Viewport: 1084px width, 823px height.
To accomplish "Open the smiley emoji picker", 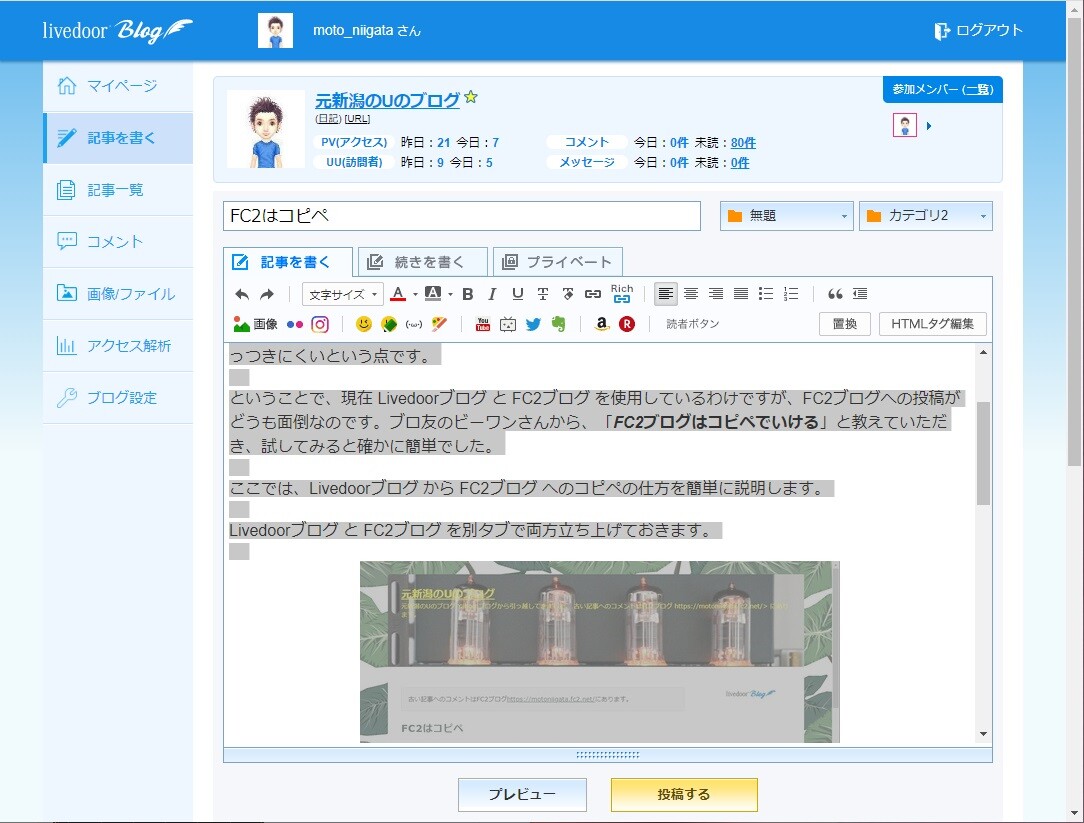I will point(364,324).
